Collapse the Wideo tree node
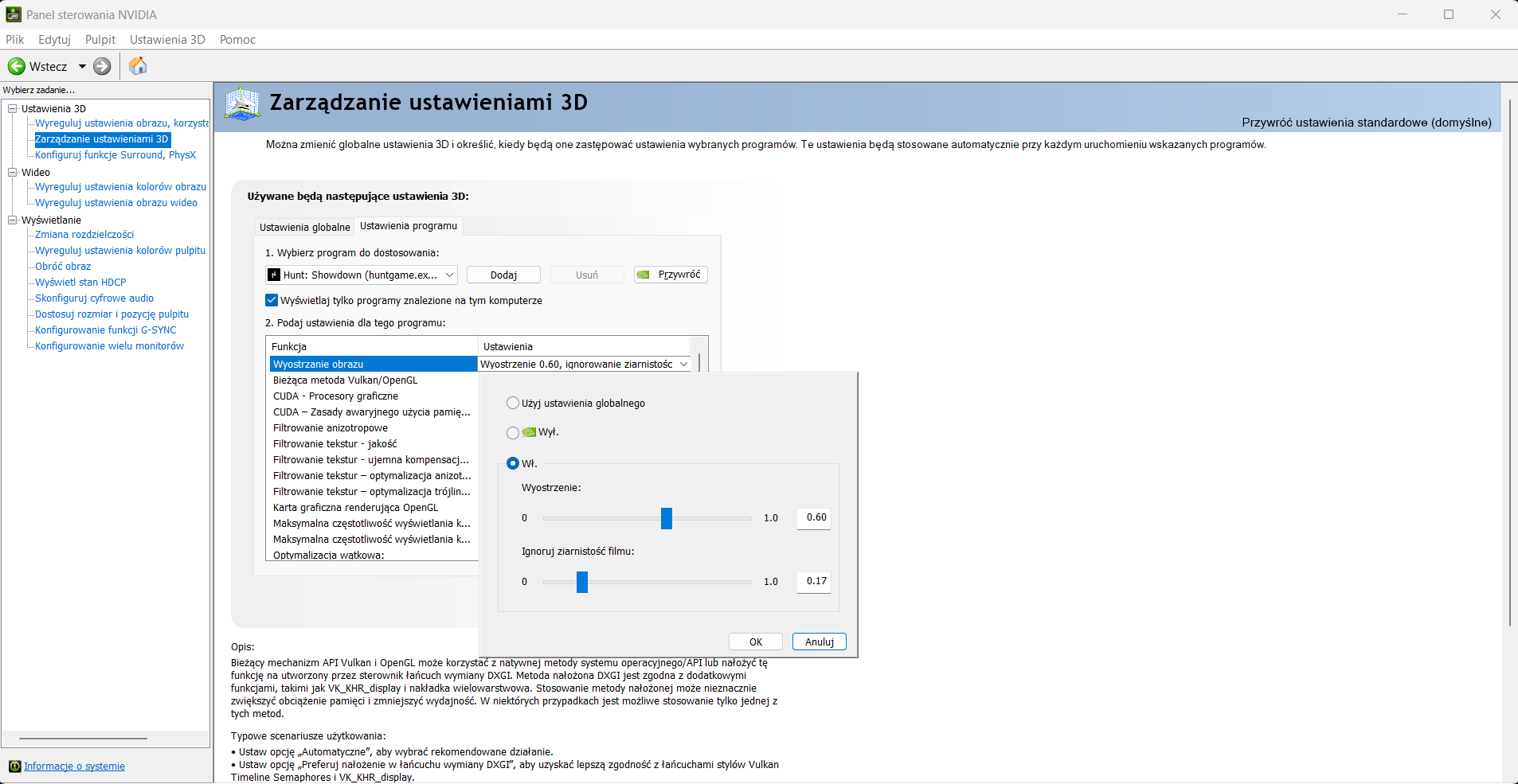 pyautogui.click(x=13, y=172)
